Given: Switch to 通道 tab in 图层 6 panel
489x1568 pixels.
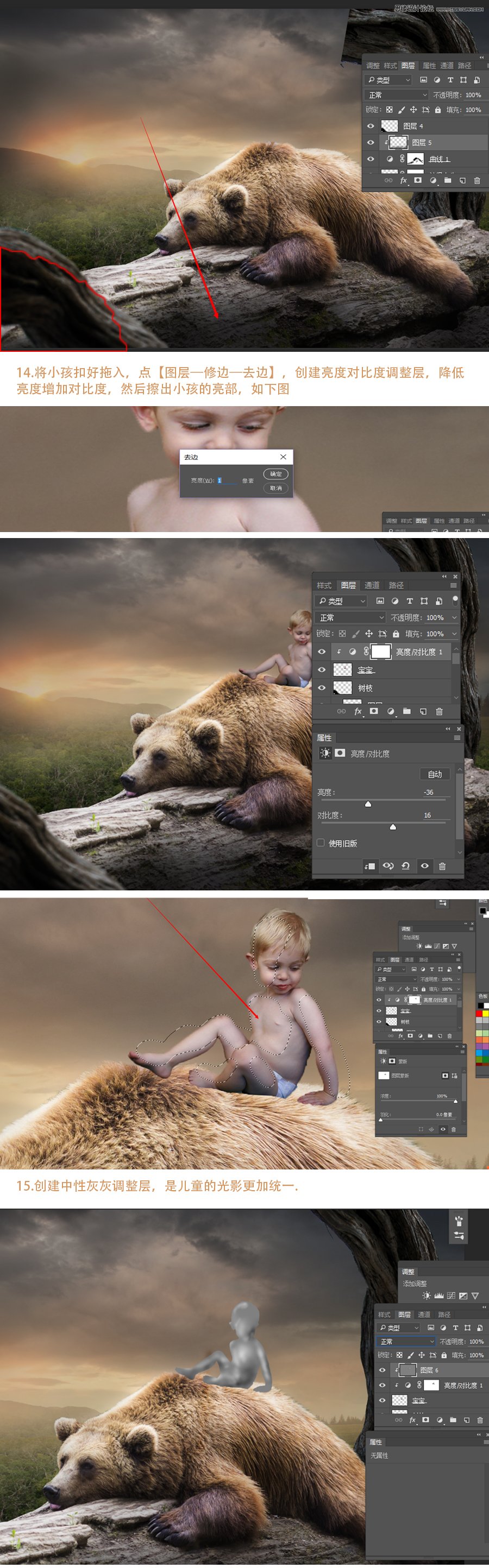Looking at the screenshot, I should coord(424,1314).
